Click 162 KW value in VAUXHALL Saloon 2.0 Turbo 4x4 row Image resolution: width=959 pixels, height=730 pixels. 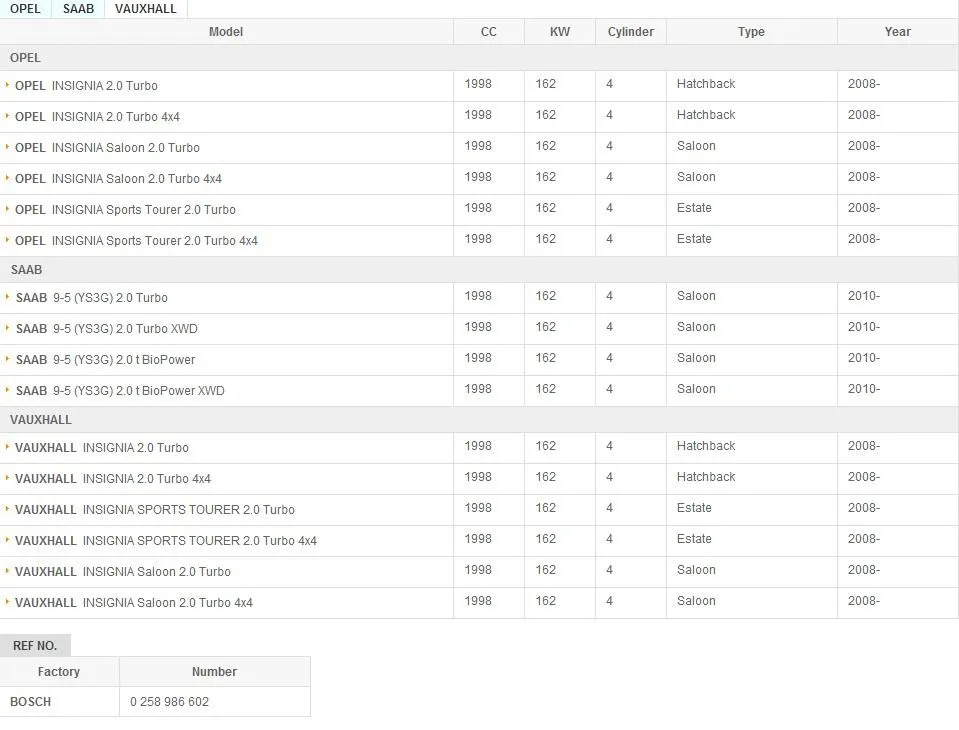(546, 601)
